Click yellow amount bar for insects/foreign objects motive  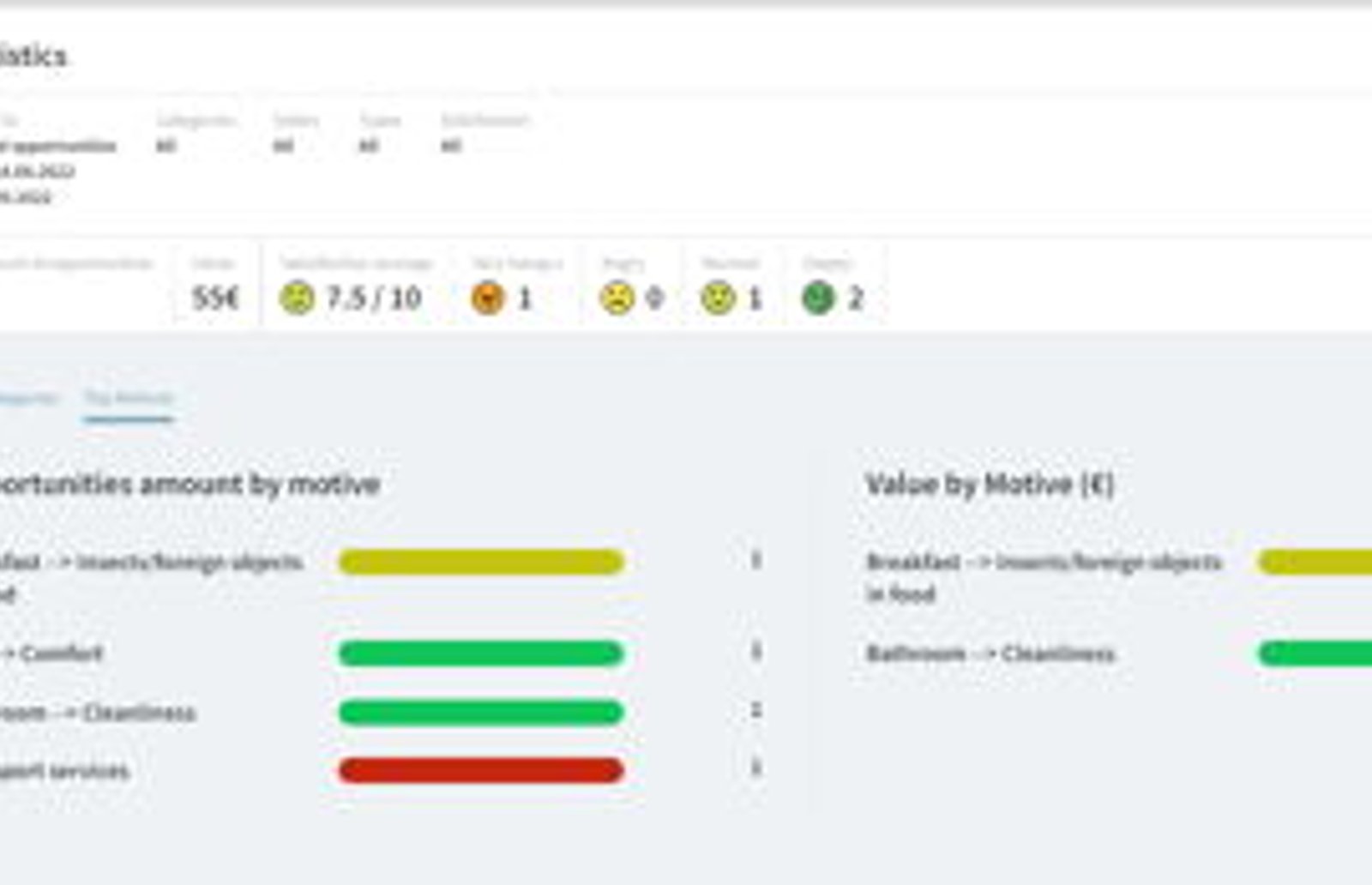[481, 563]
